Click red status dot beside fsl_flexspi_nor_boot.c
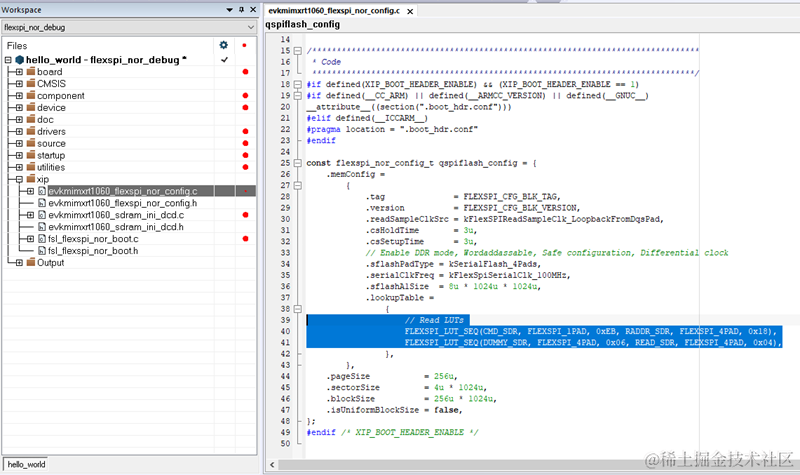This screenshot has height=475, width=800. (245, 239)
